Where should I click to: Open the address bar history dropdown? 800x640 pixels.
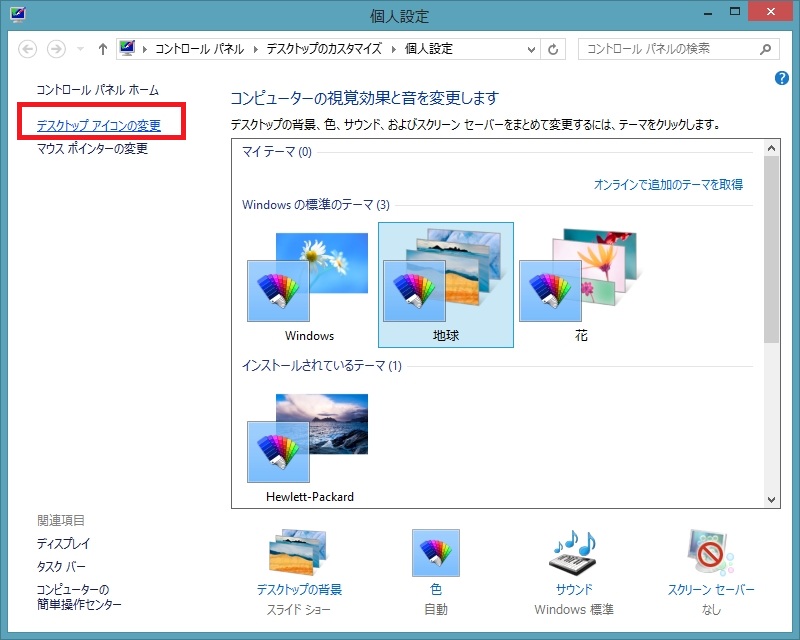tap(530, 49)
